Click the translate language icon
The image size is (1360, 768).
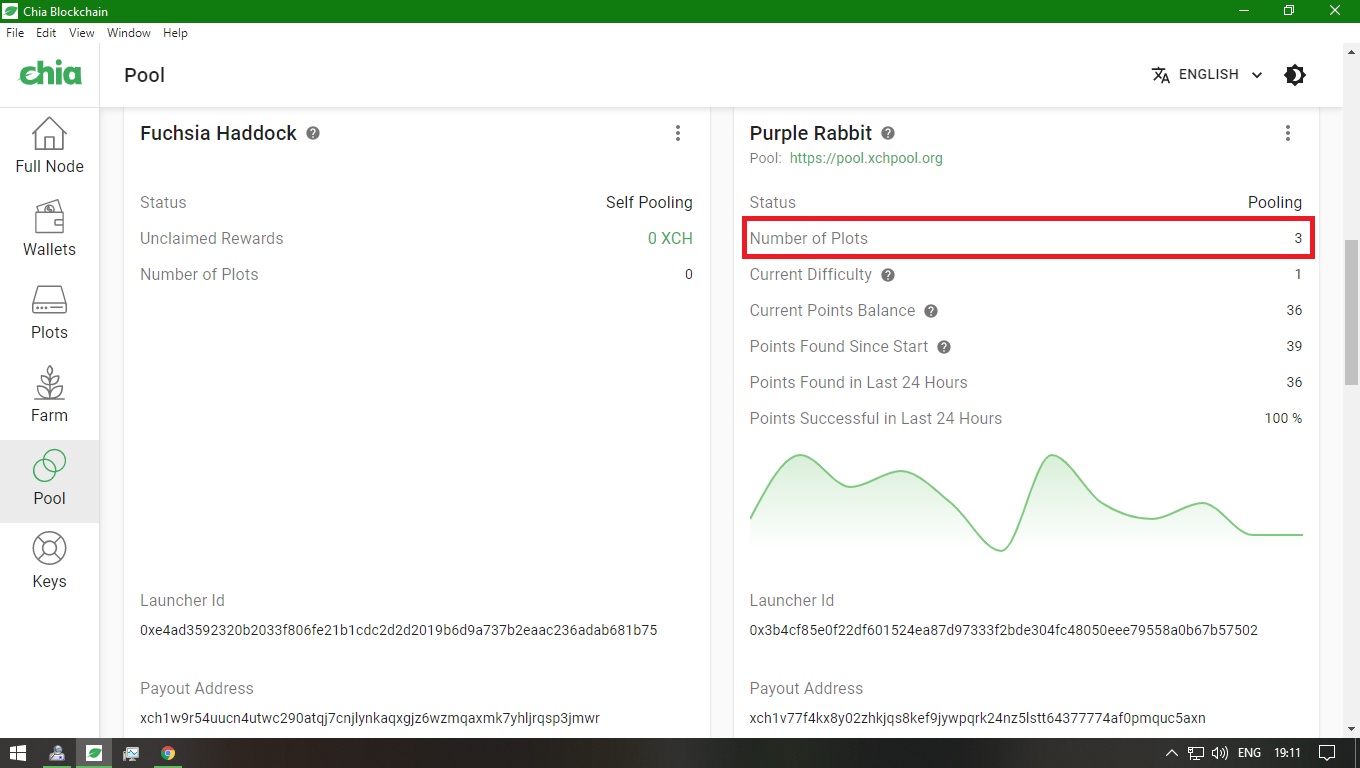[x=1161, y=75]
